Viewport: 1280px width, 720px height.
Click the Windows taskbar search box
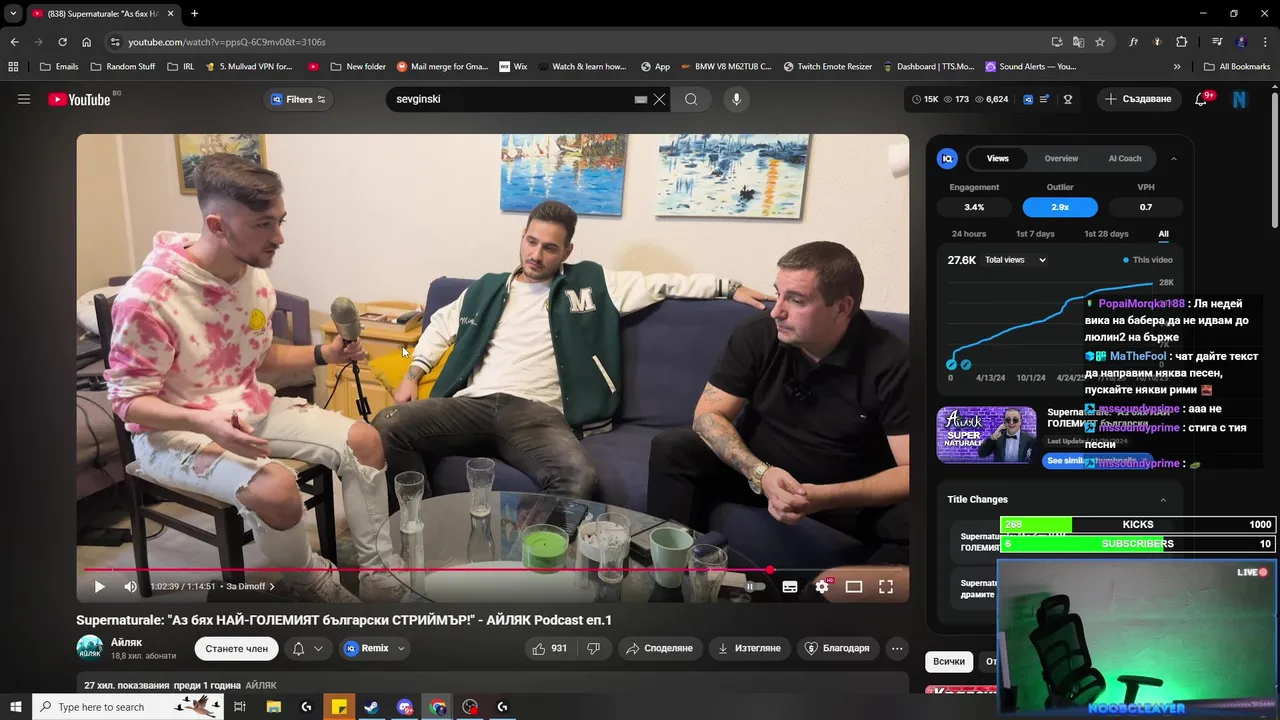[130, 707]
